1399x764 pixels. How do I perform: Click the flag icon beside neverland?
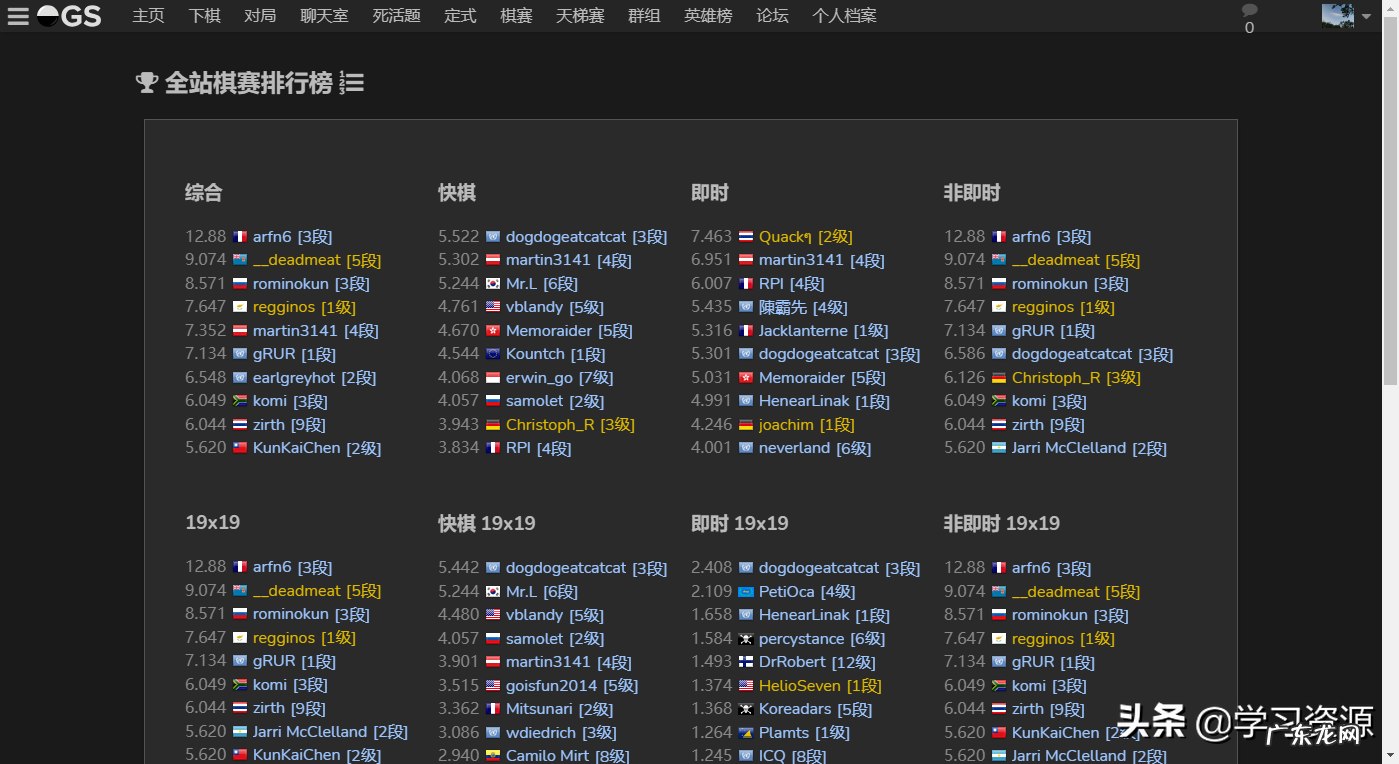point(746,448)
